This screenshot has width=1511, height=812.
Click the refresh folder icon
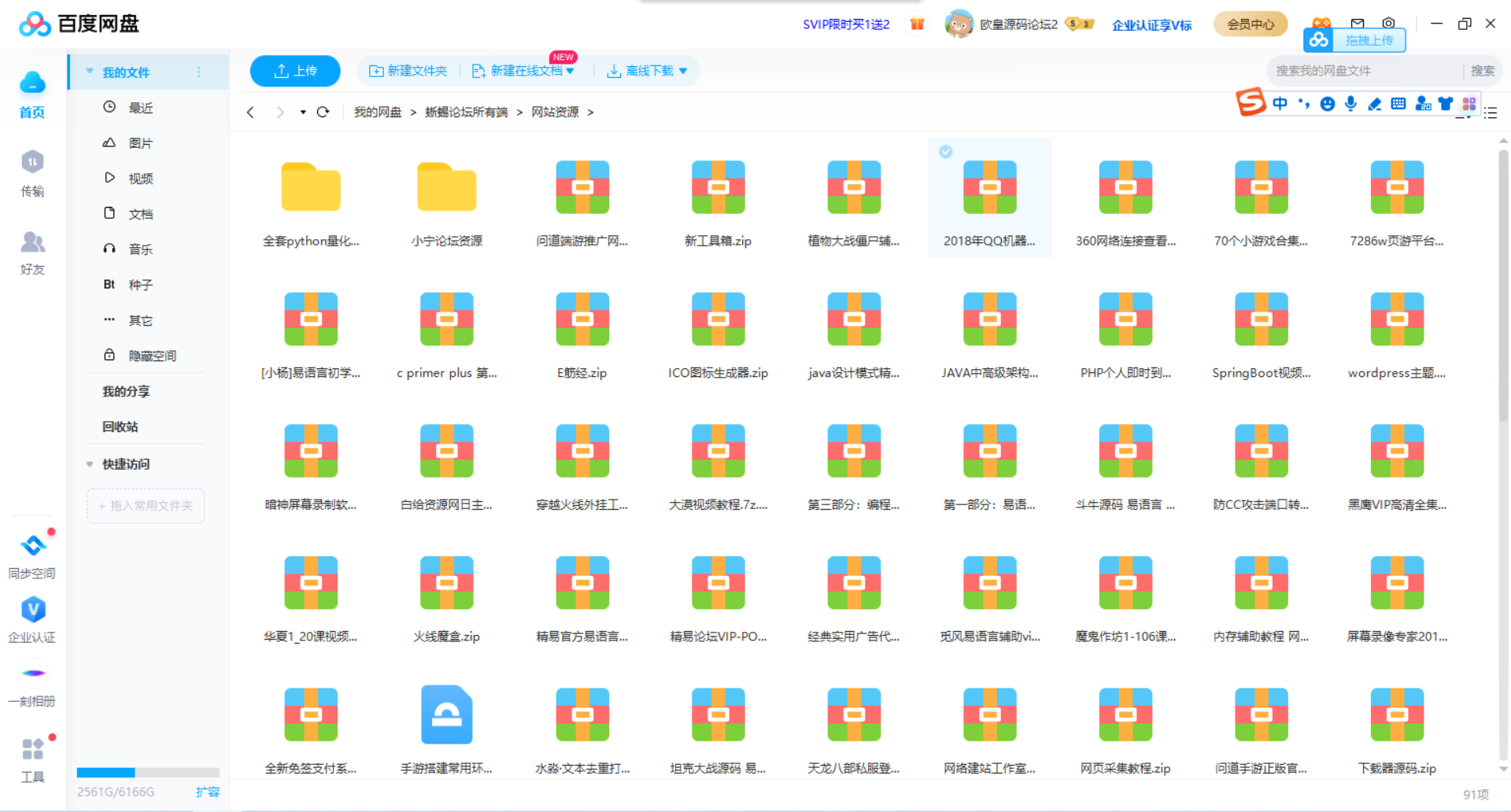(x=323, y=112)
